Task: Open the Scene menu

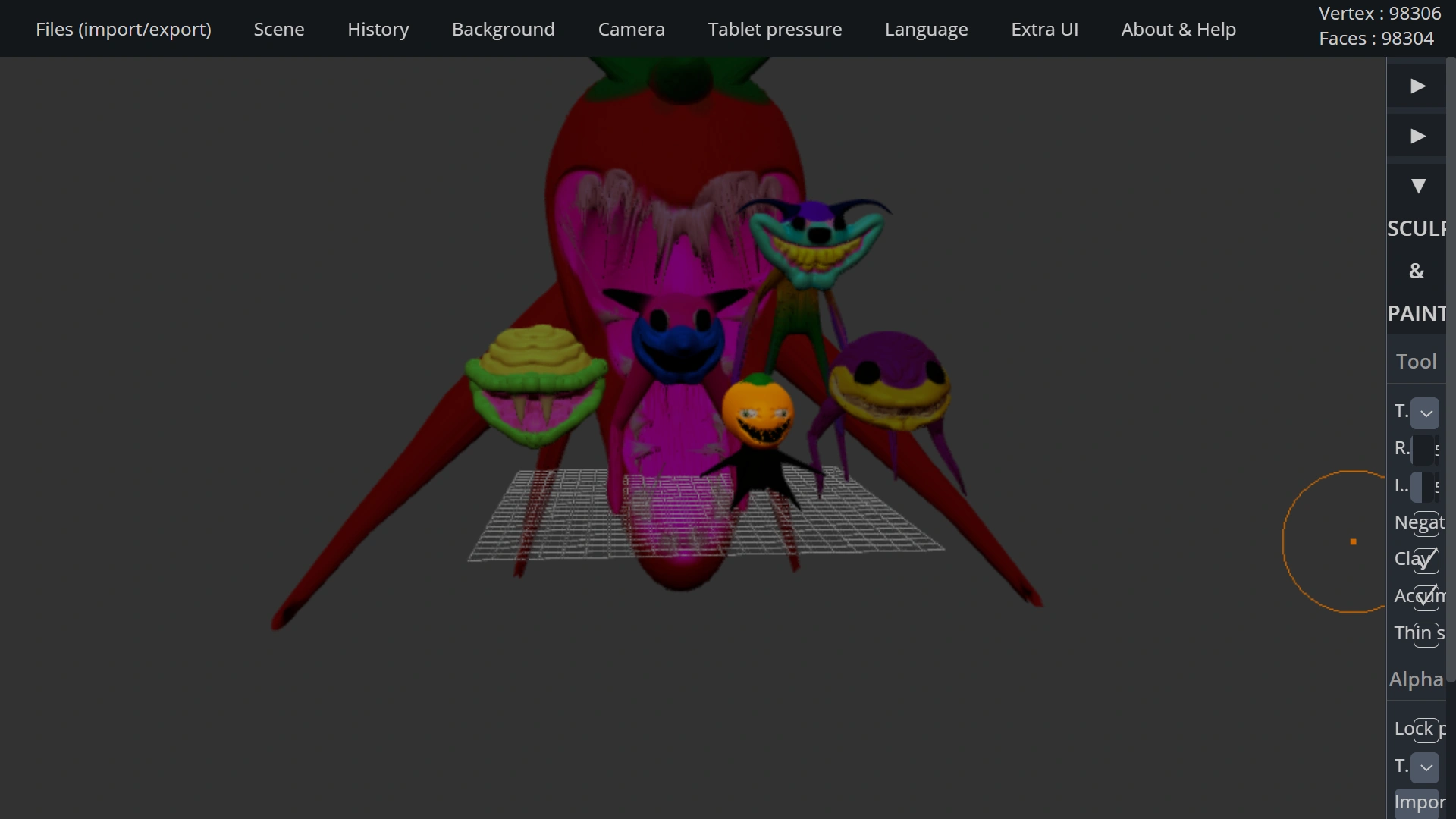Action: click(x=279, y=29)
